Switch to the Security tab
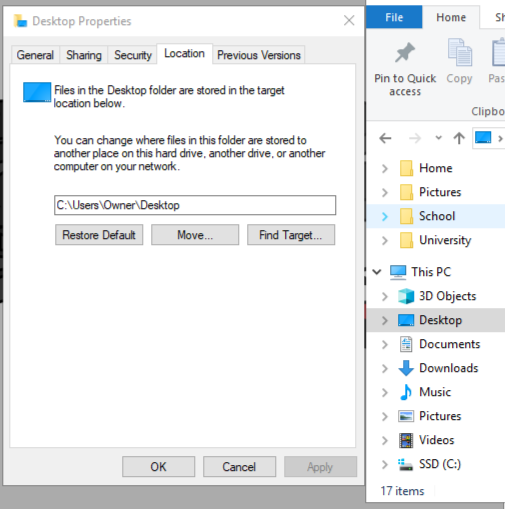 (133, 55)
